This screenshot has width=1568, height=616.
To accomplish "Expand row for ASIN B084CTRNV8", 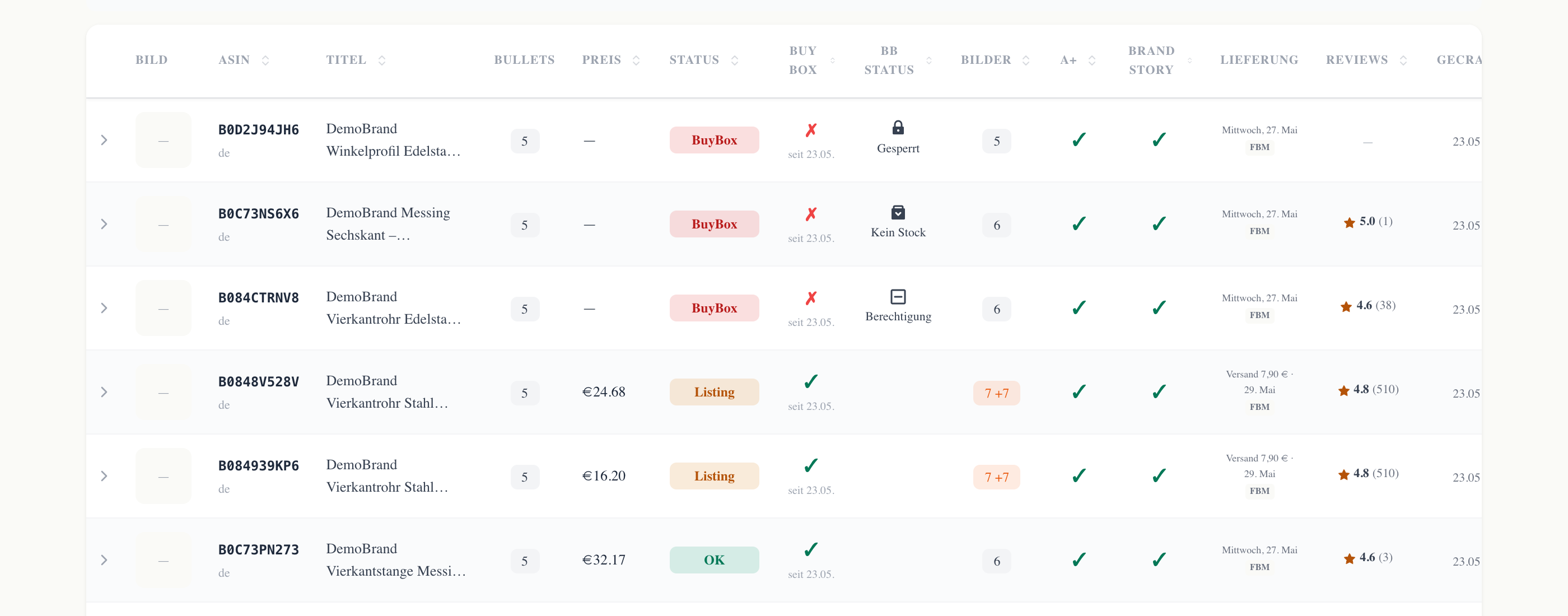I will [x=104, y=308].
